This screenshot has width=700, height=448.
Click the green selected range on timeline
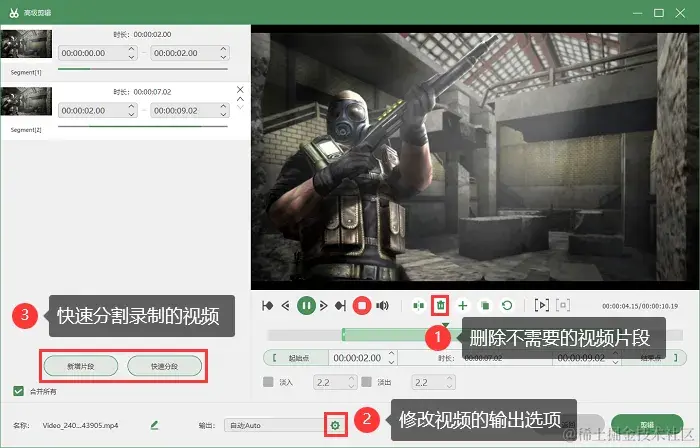coord(384,335)
